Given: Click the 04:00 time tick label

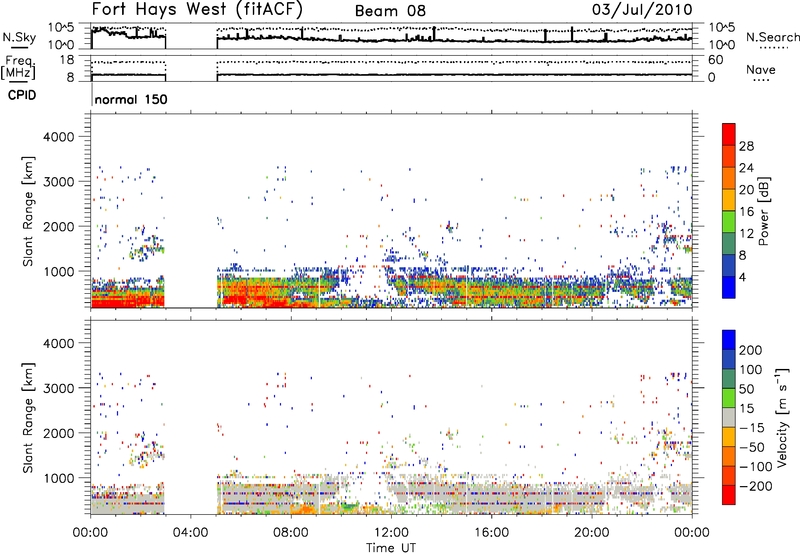Looking at the screenshot, I should pos(191,533).
